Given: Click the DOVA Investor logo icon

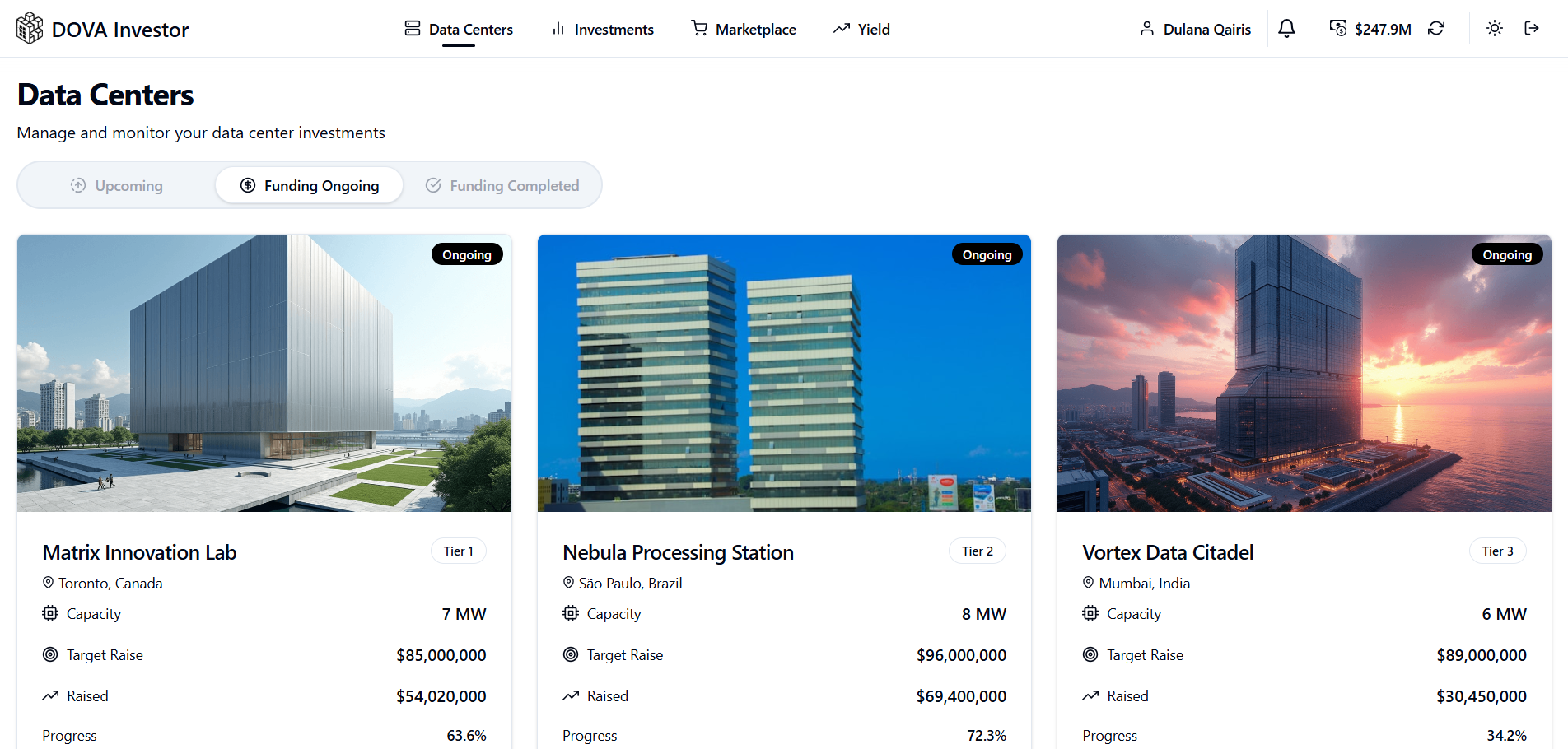Looking at the screenshot, I should [x=29, y=27].
